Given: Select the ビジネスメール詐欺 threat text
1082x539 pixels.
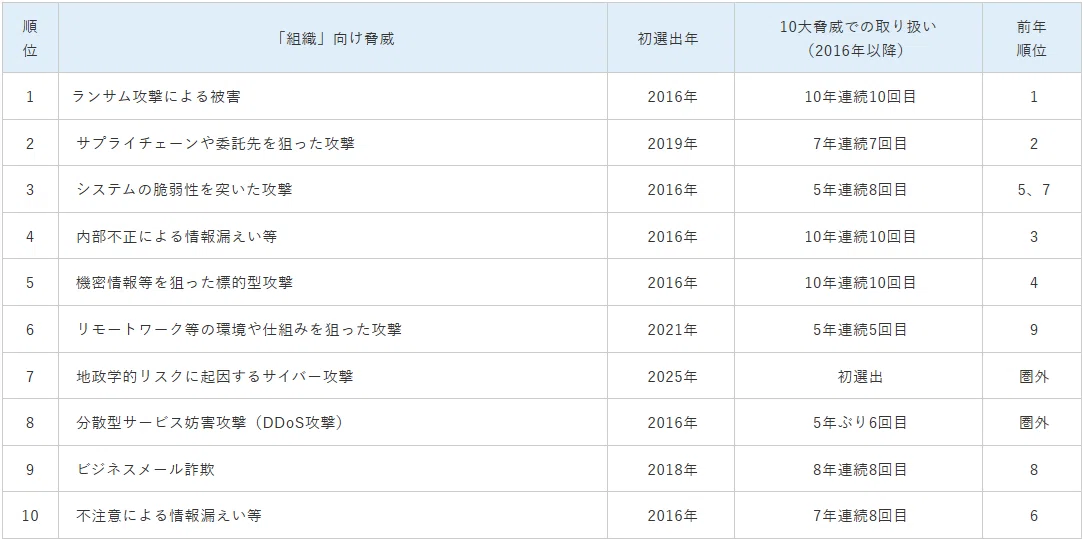Looking at the screenshot, I should (146, 470).
